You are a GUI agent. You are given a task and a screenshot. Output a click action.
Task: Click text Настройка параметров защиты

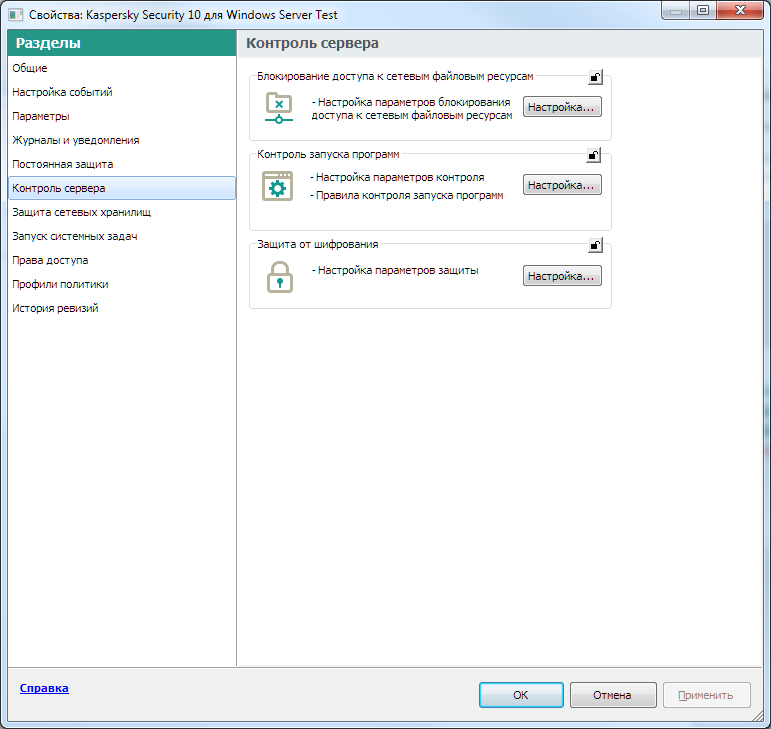tap(395, 270)
